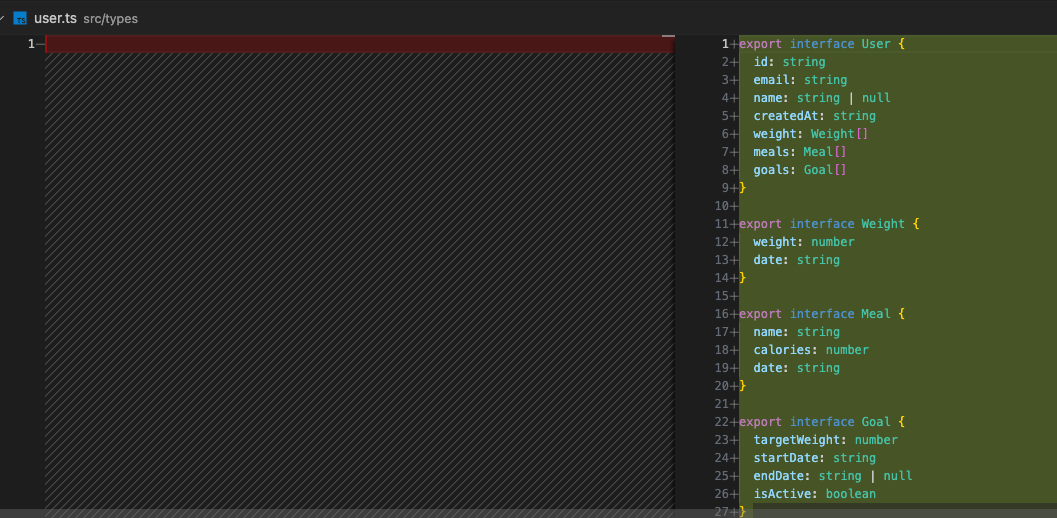The height and width of the screenshot is (518, 1057).
Task: Click the 'createdAt: string' line
Action: pos(814,116)
